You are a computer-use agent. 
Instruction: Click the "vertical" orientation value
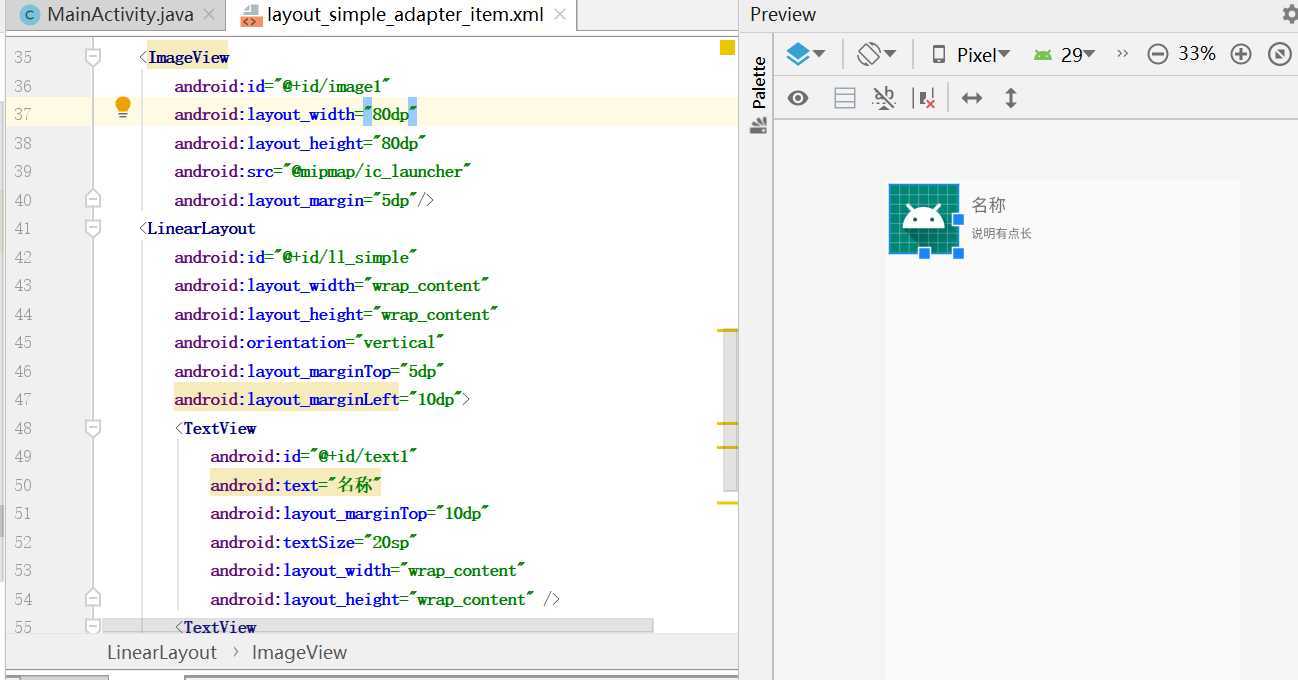click(399, 342)
